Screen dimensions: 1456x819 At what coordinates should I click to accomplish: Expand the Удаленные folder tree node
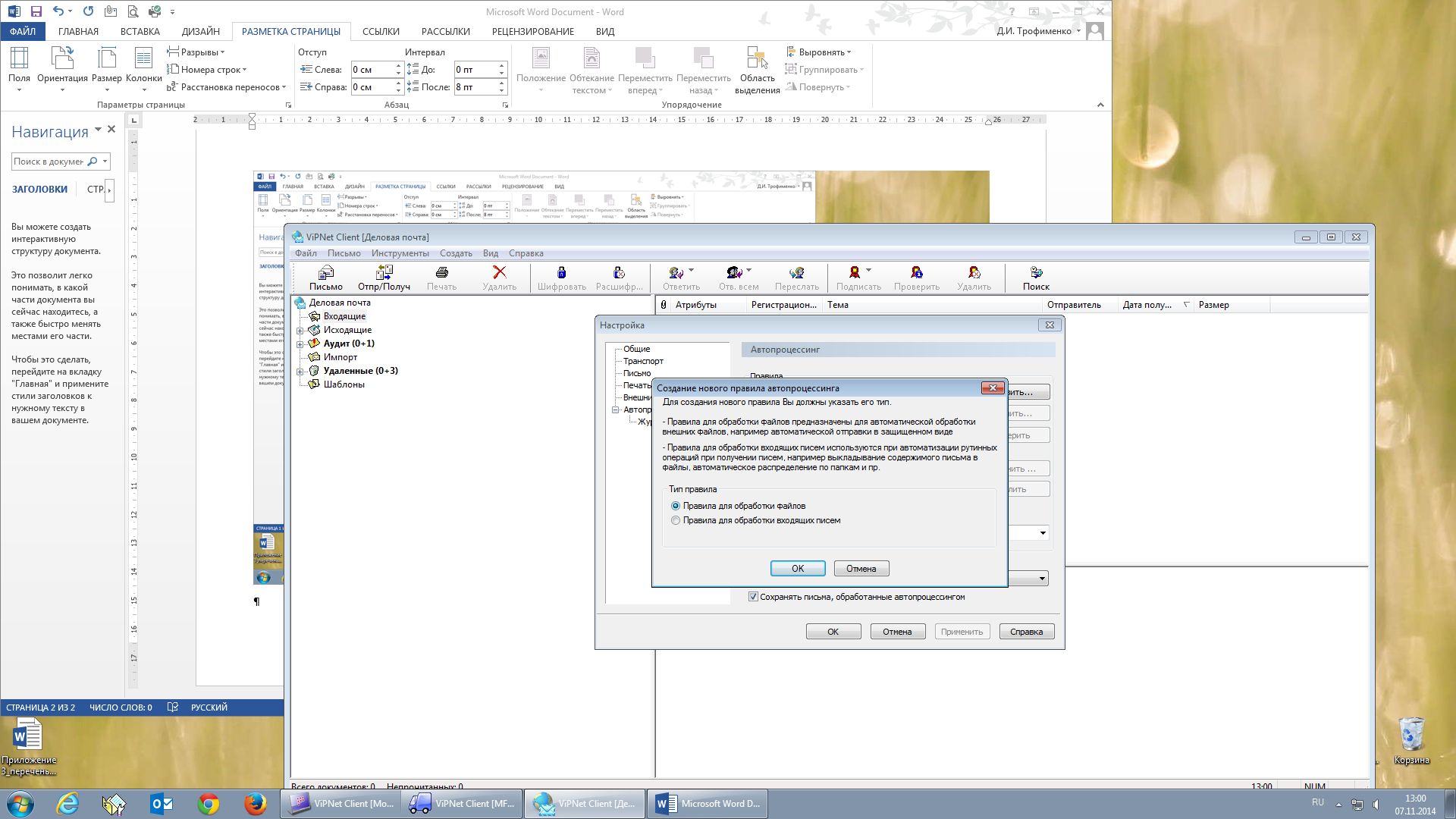tap(300, 372)
